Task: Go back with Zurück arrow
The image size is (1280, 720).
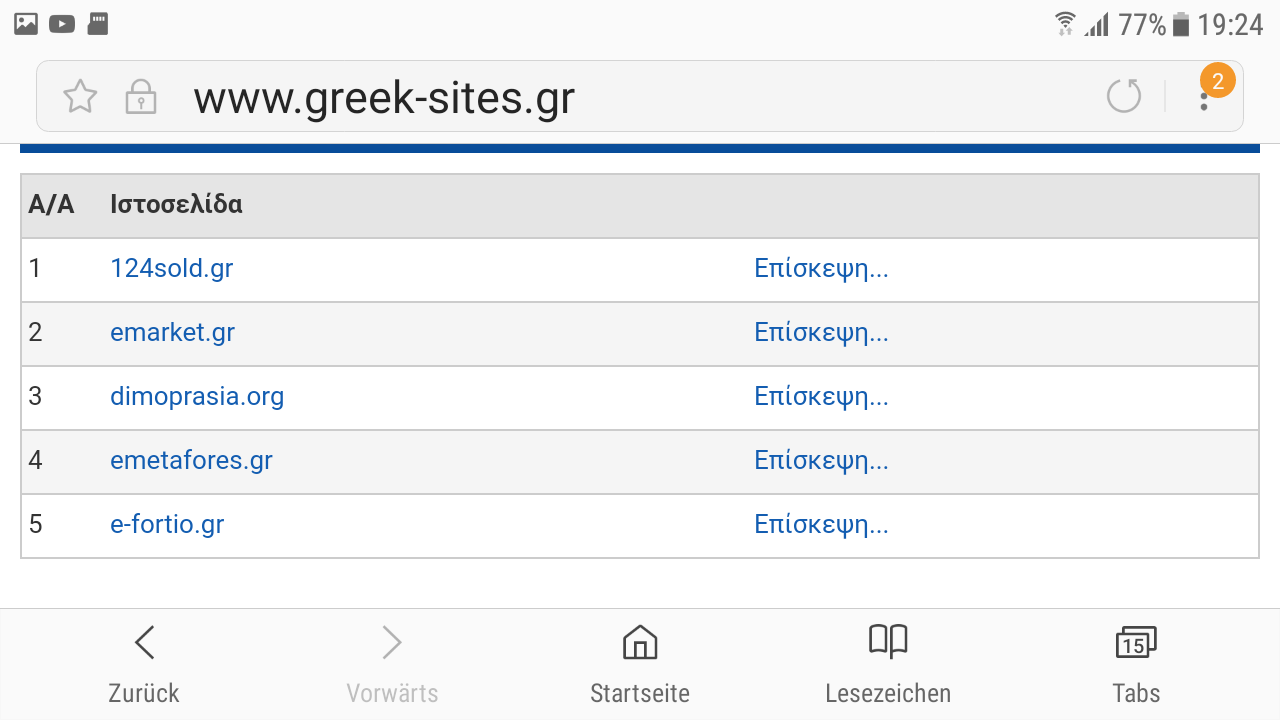Action: point(144,662)
